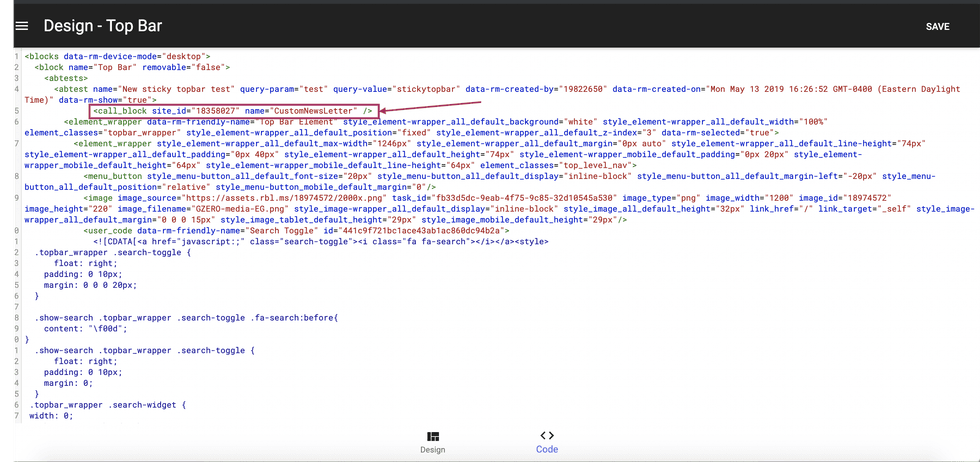Click the opening abtests tag line

point(70,78)
